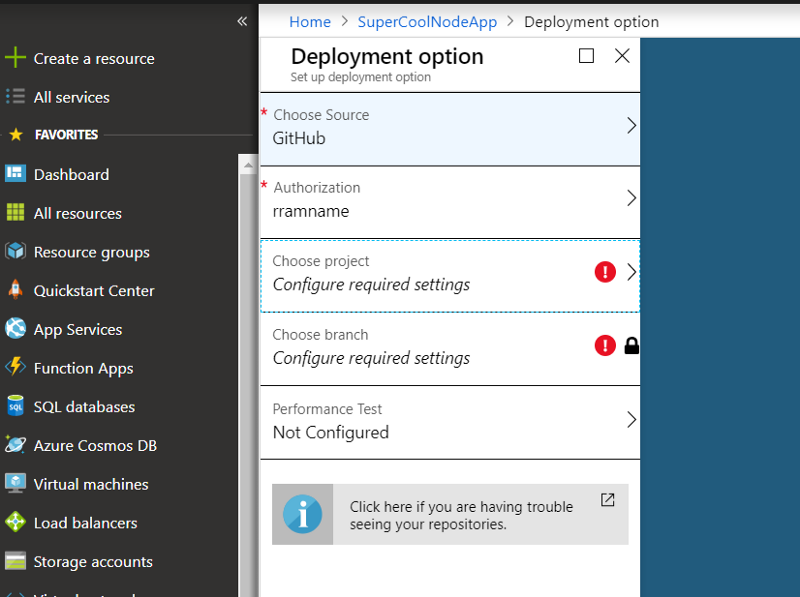Open Function Apps

click(84, 368)
